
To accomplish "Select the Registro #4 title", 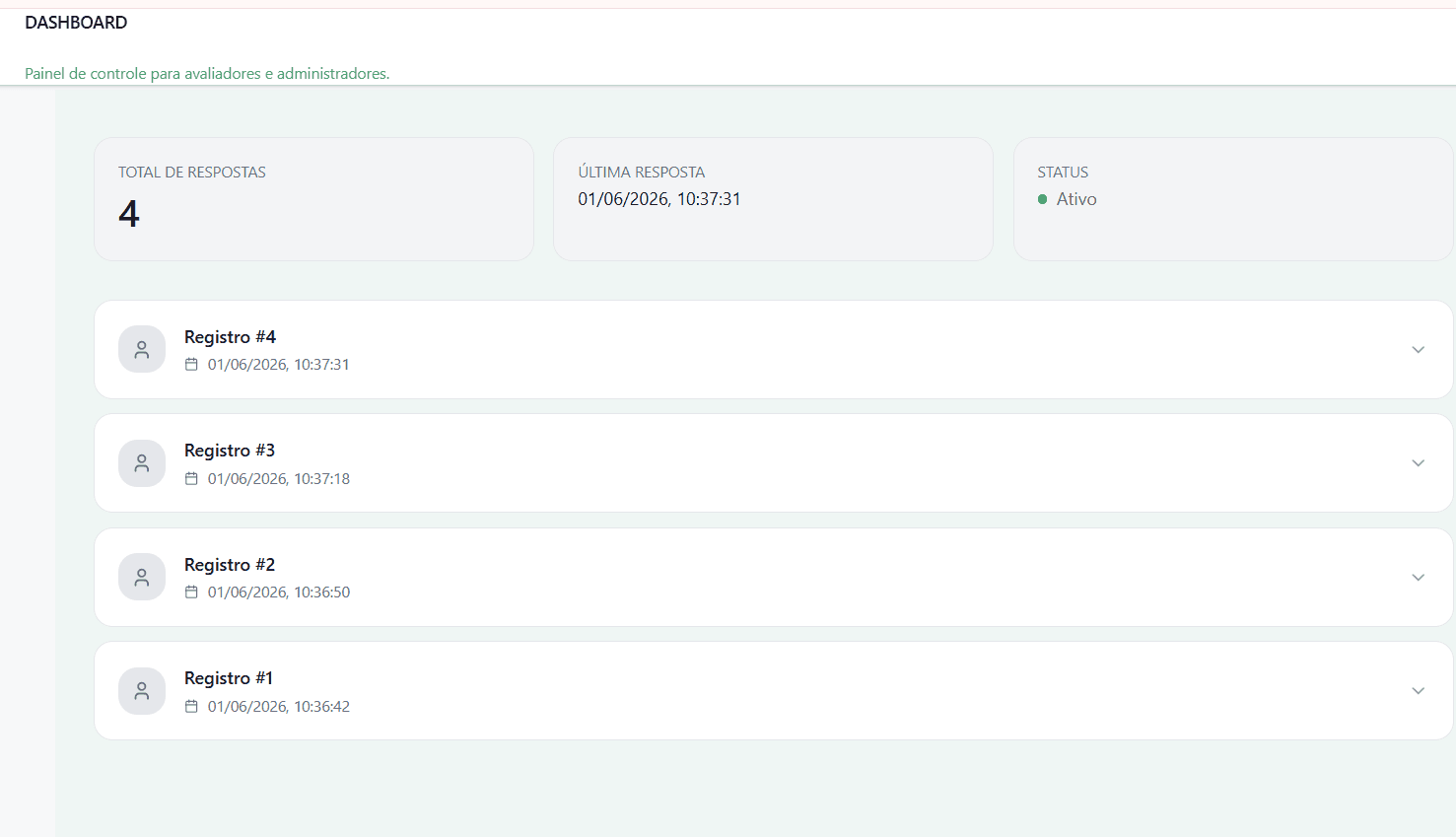I will [230, 337].
